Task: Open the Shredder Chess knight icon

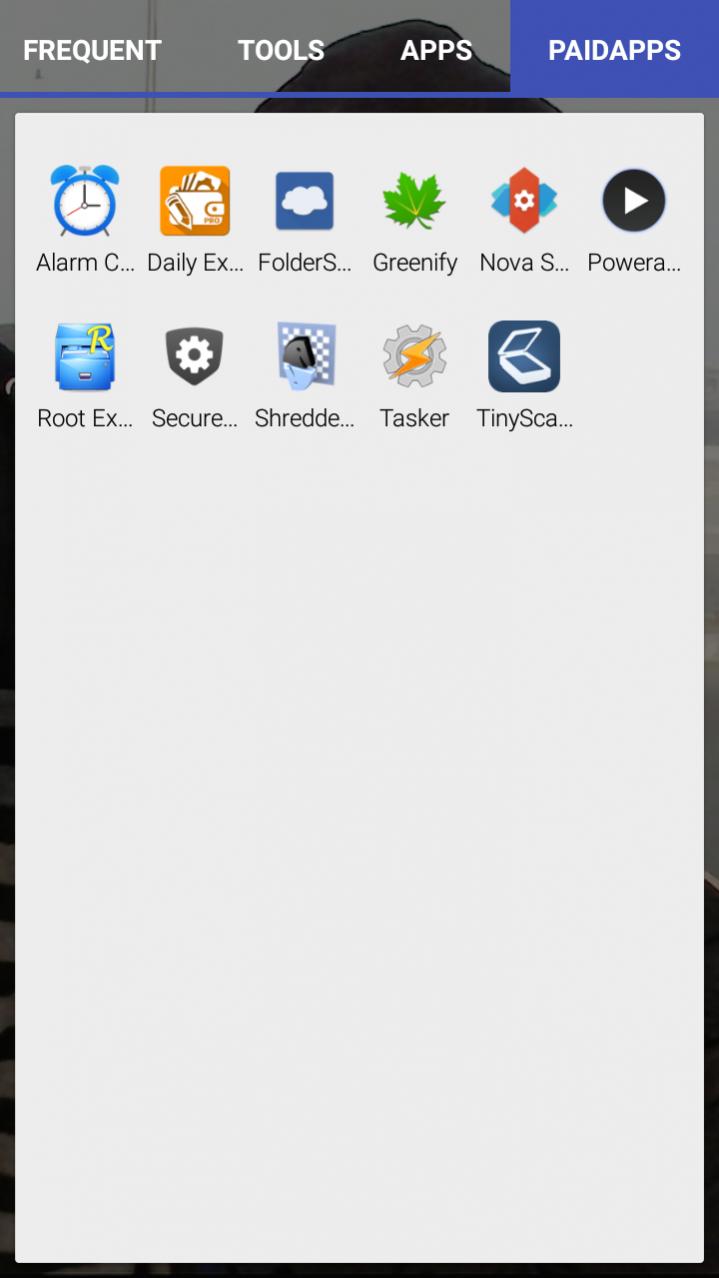Action: [x=305, y=356]
